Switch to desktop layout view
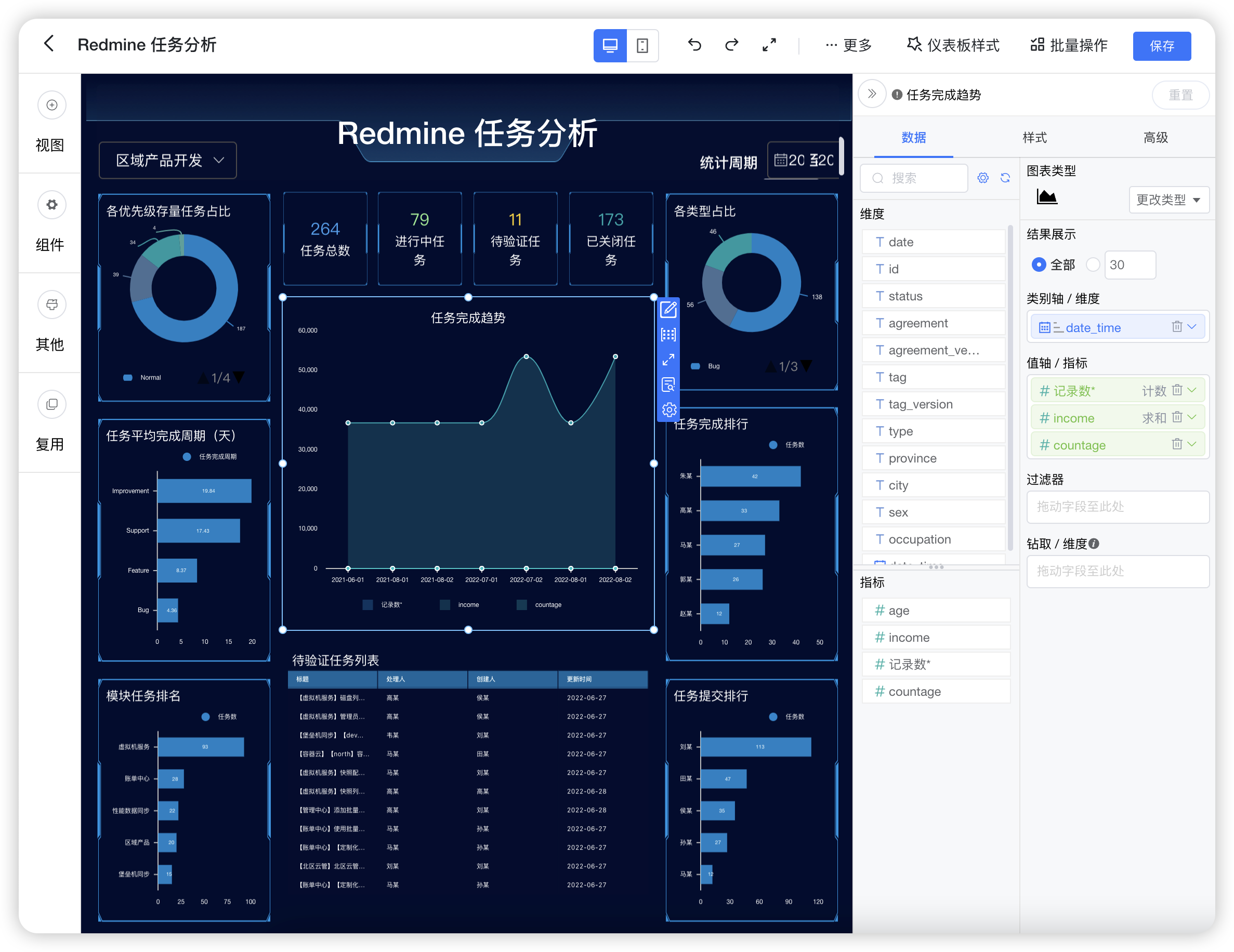Viewport: 1234px width, 952px height. 610,45
